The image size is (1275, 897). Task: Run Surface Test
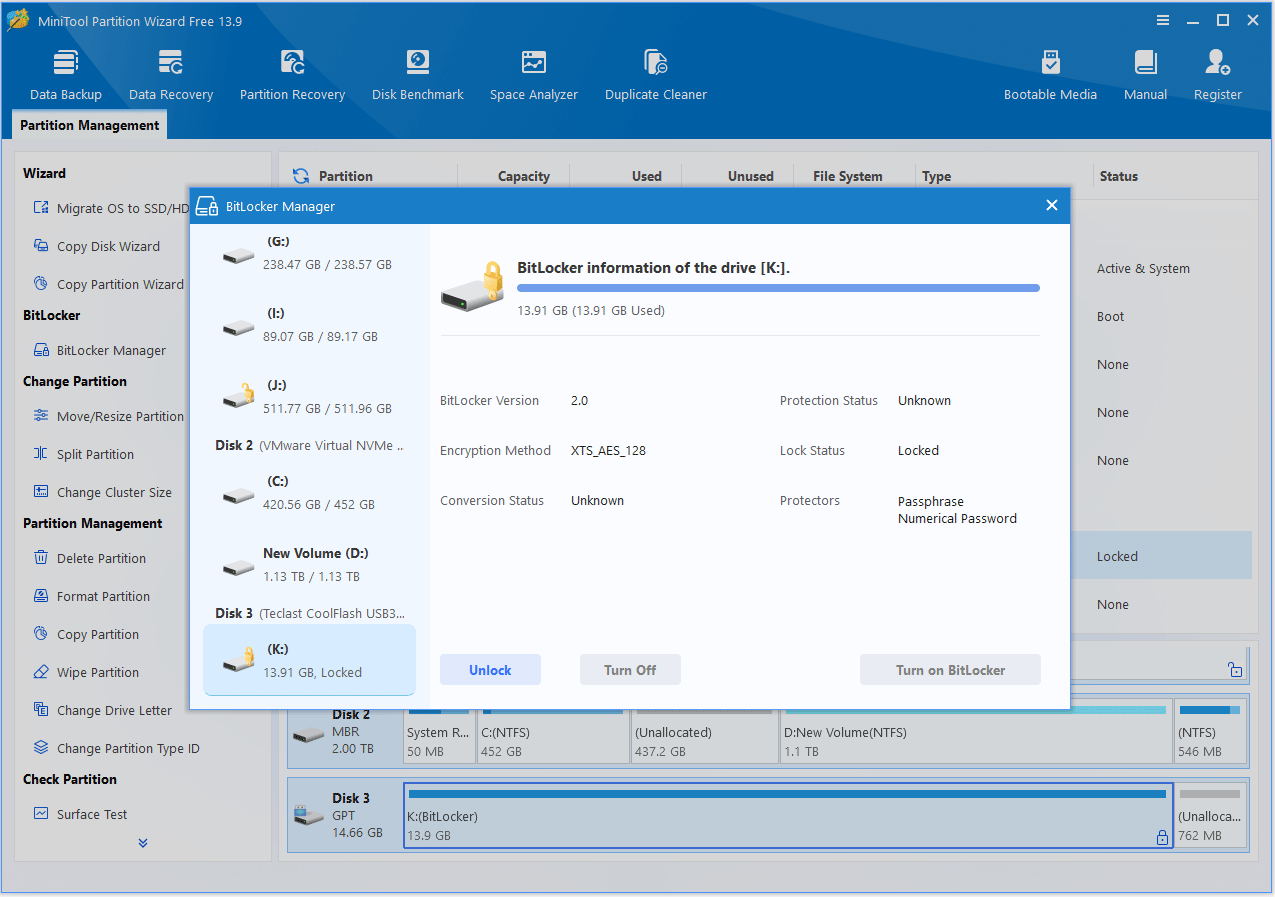(81, 814)
